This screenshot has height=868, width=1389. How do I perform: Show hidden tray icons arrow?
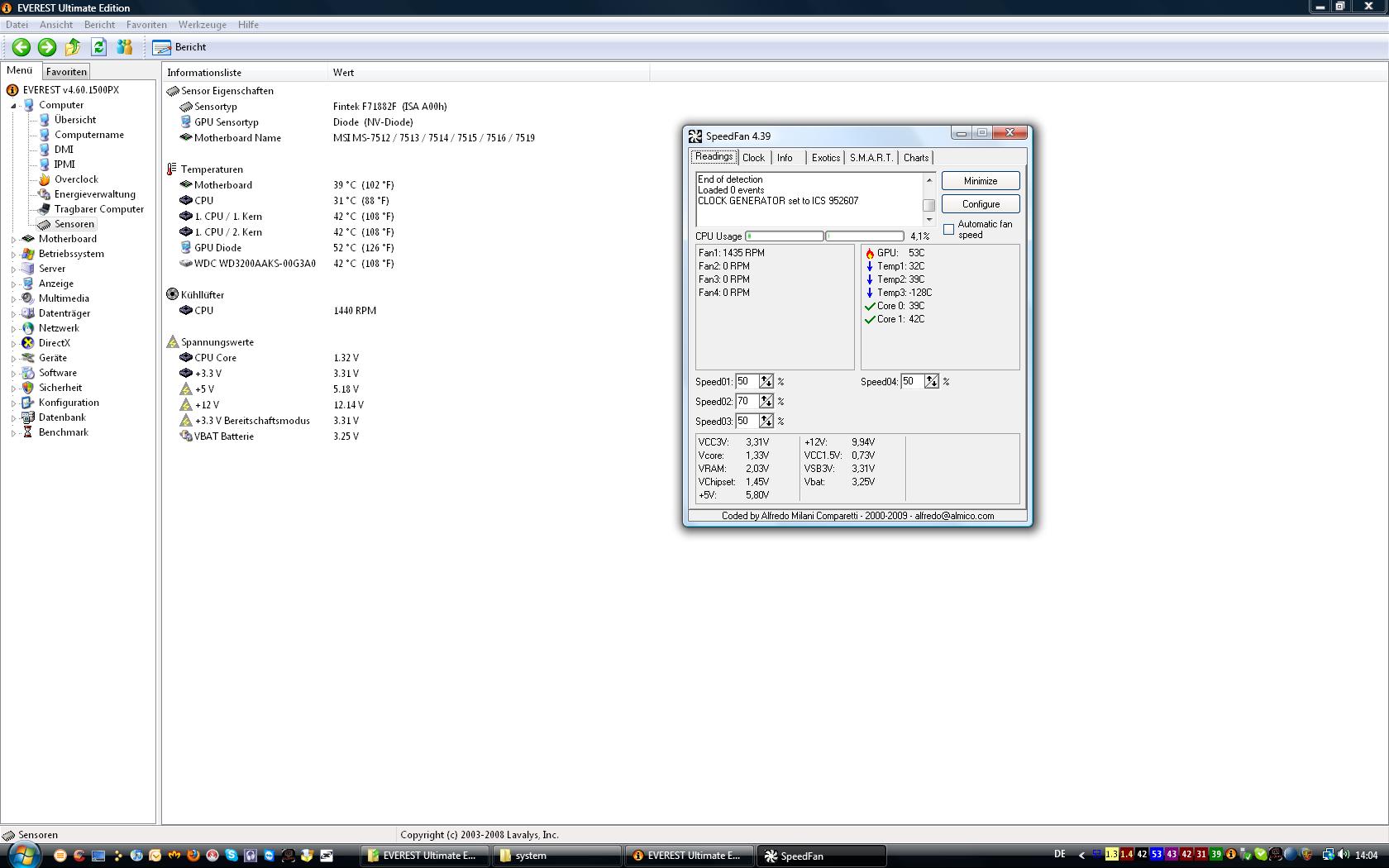point(1081,856)
